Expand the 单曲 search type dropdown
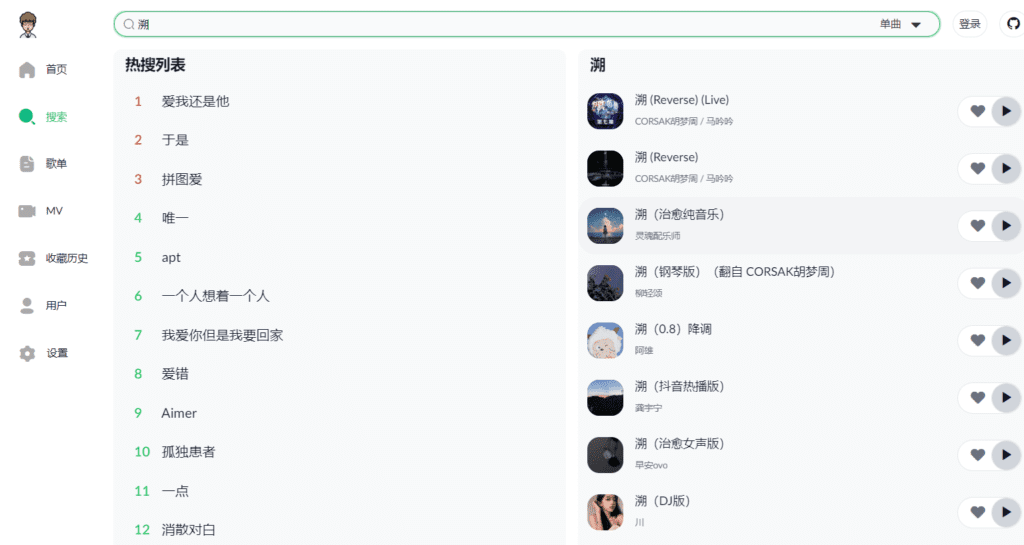The width and height of the screenshot is (1024, 545). coord(900,24)
